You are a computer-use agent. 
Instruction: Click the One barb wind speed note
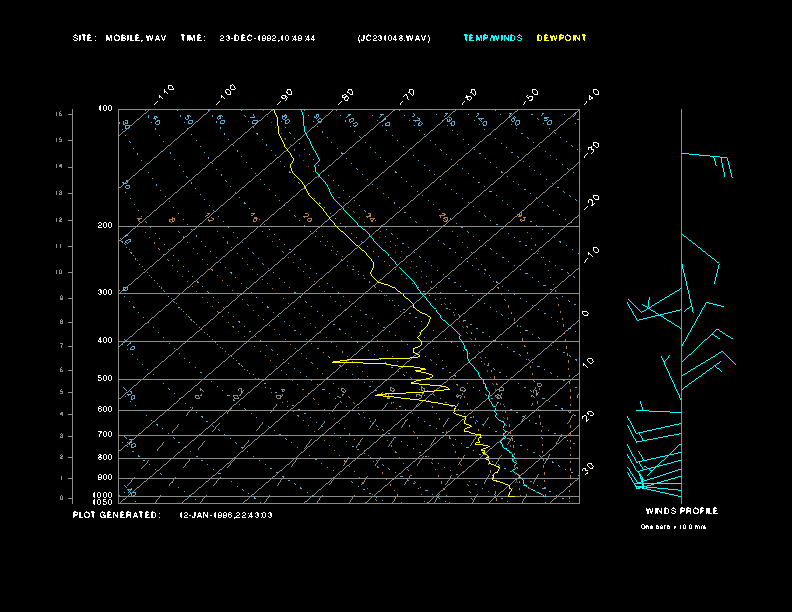click(x=673, y=527)
